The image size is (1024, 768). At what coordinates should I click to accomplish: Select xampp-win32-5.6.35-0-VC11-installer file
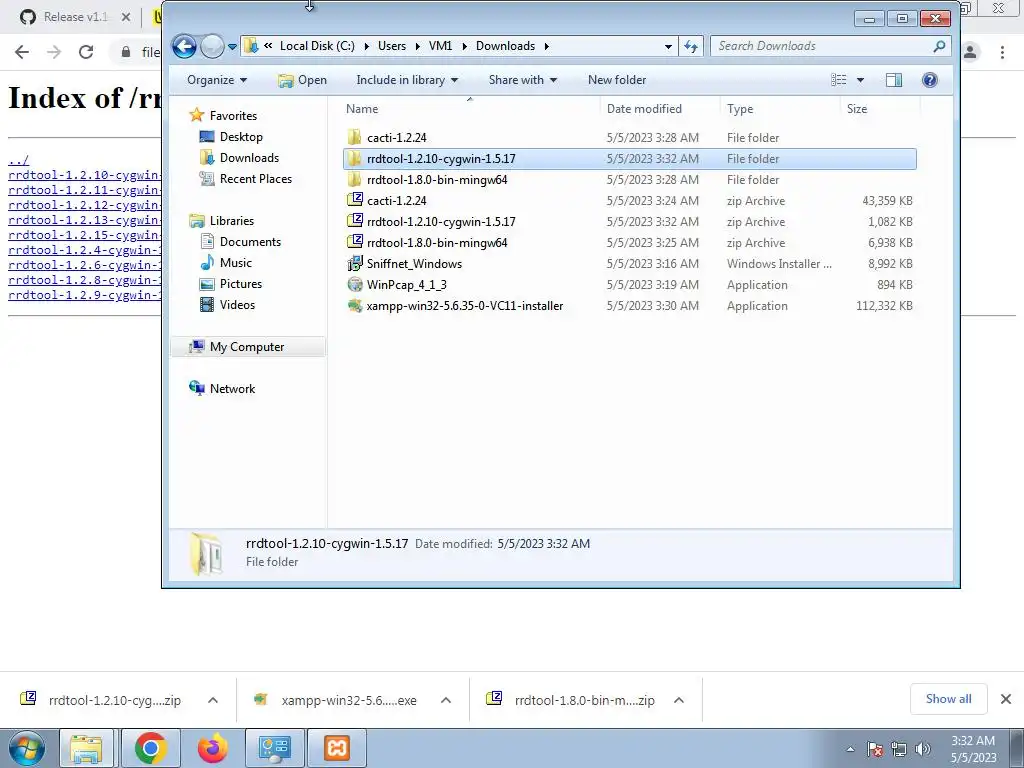click(464, 306)
